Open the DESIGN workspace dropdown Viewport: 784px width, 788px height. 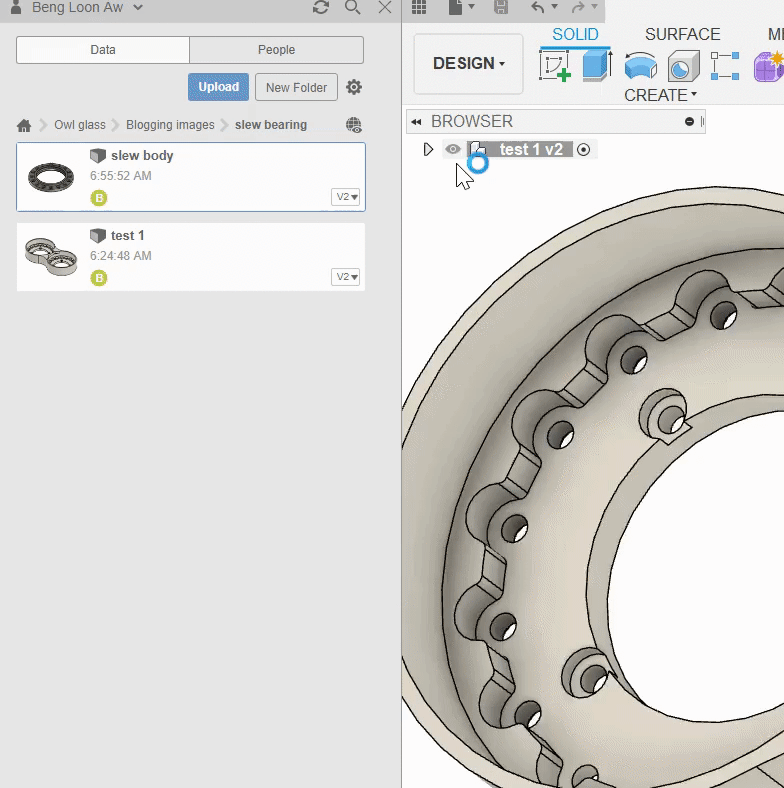(468, 64)
